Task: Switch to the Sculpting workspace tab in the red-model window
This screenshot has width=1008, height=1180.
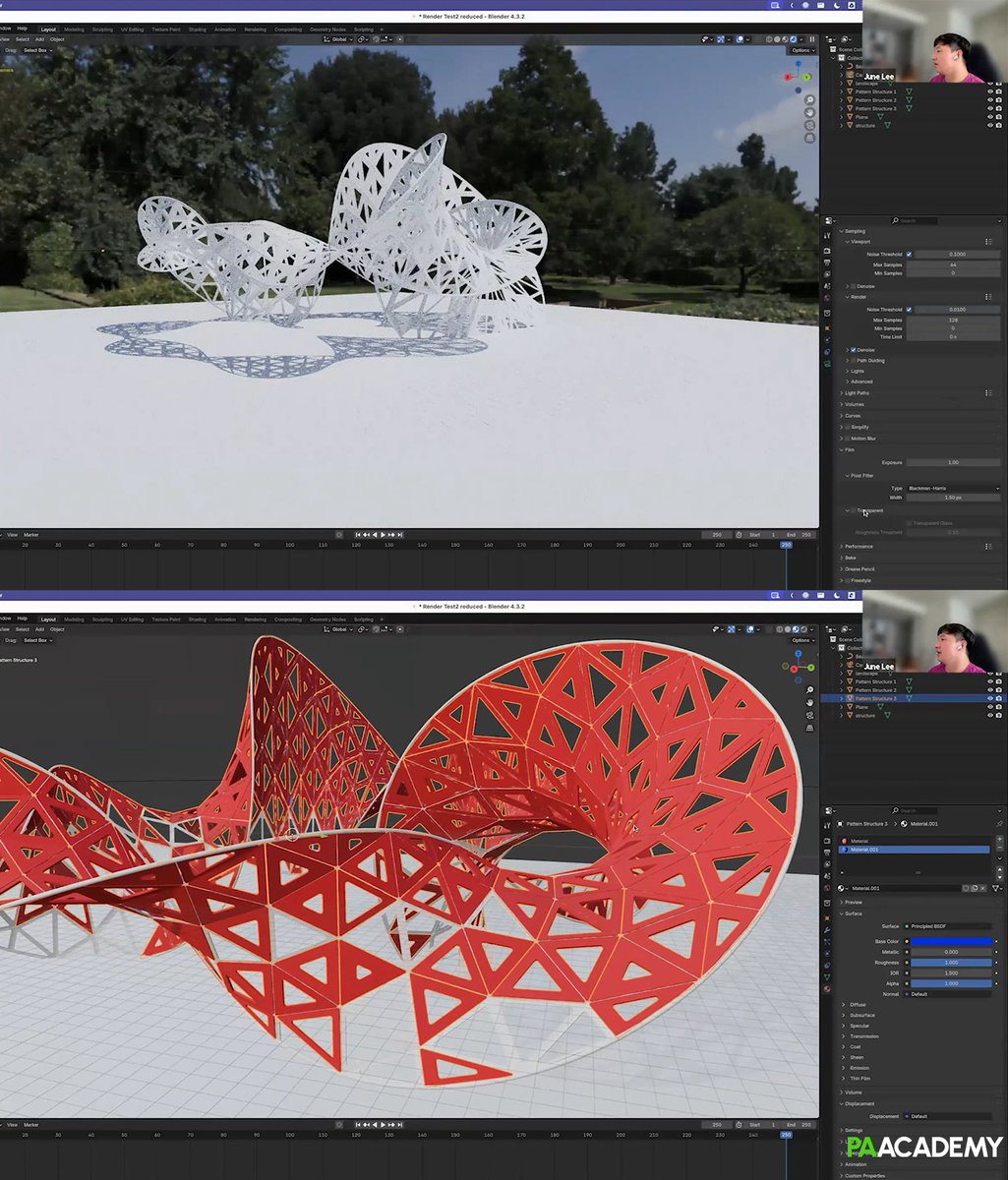Action: (x=102, y=619)
